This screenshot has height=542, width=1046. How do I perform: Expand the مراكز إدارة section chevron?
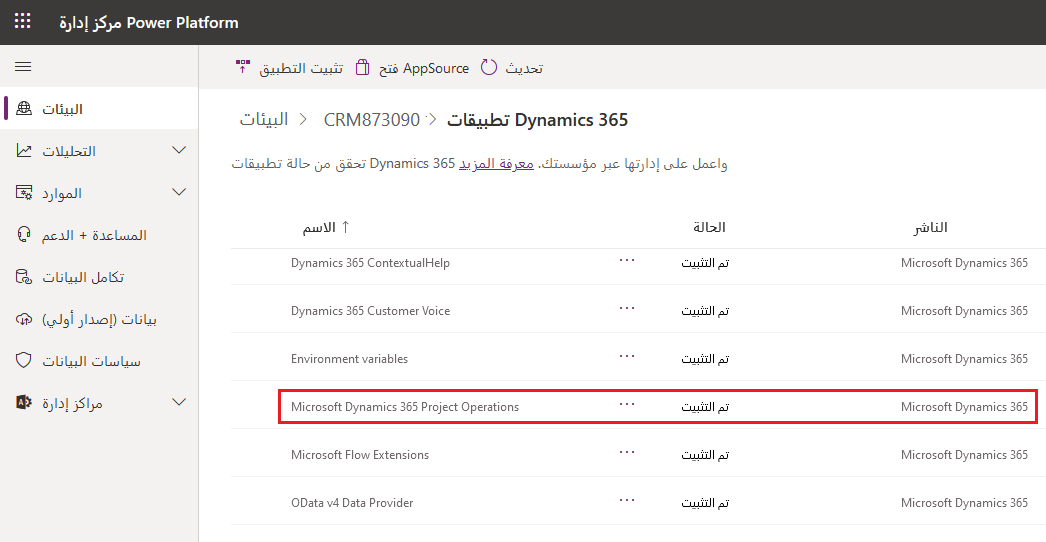179,402
